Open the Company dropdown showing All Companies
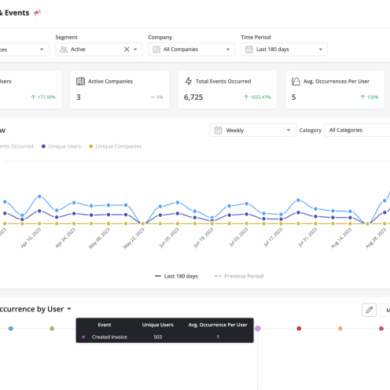 click(x=191, y=49)
